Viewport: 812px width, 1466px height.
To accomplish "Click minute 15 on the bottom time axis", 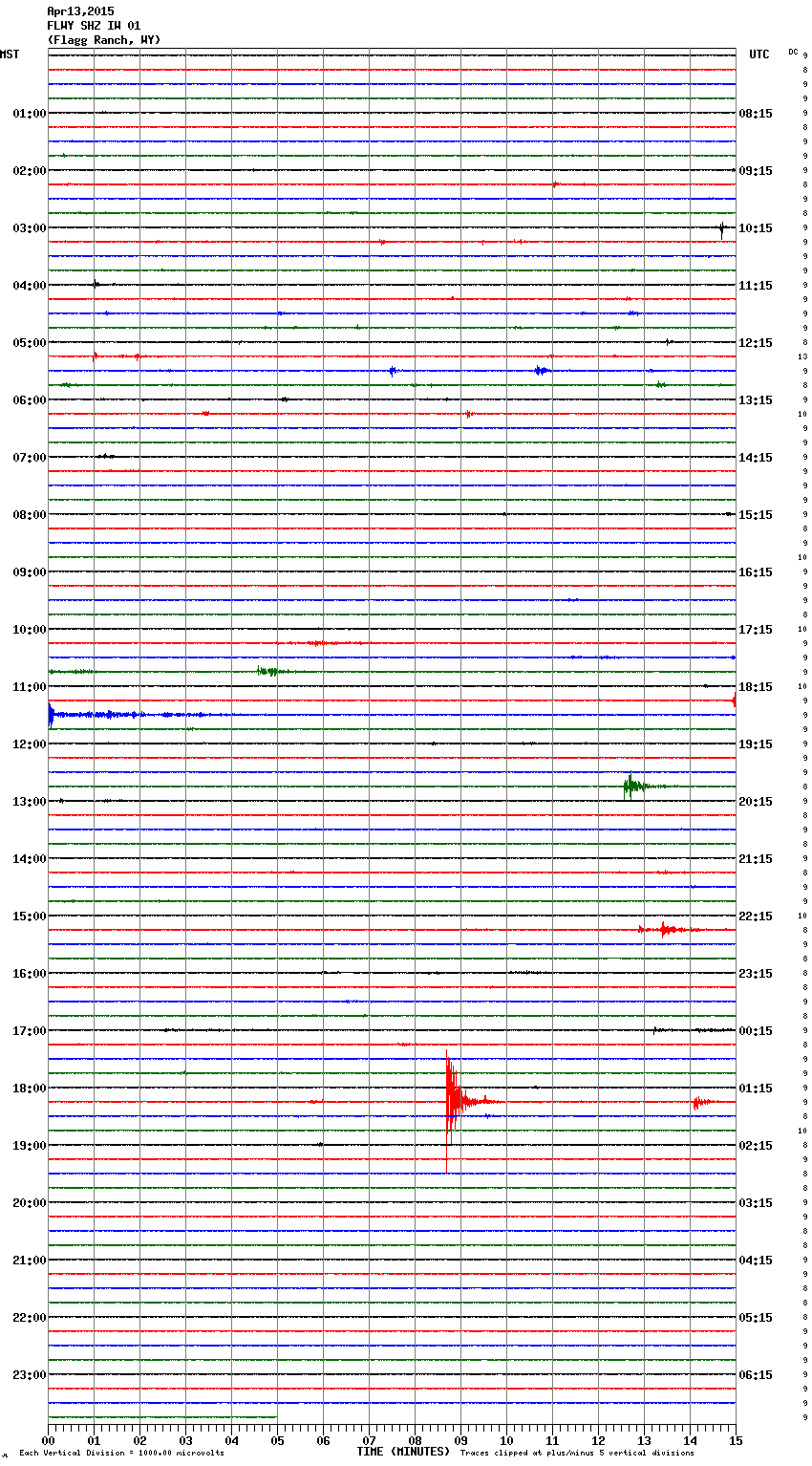I will pos(736,1441).
